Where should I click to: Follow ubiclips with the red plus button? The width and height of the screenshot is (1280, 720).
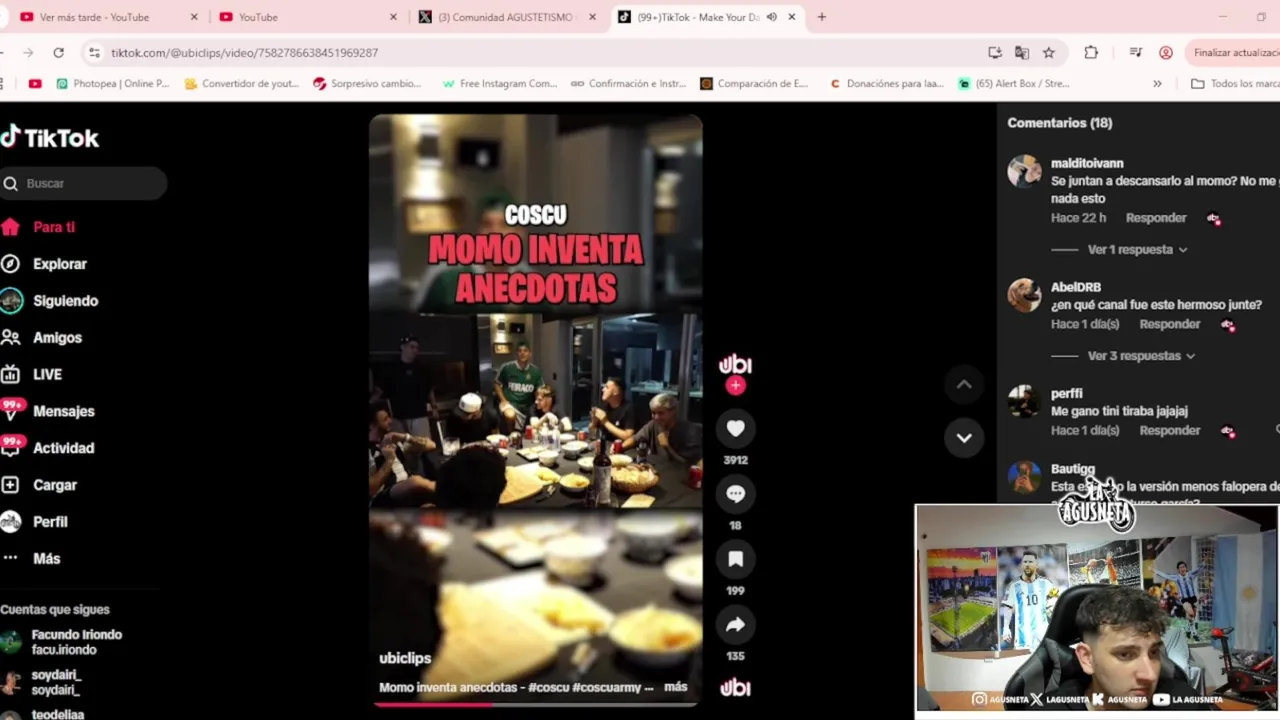tap(735, 385)
